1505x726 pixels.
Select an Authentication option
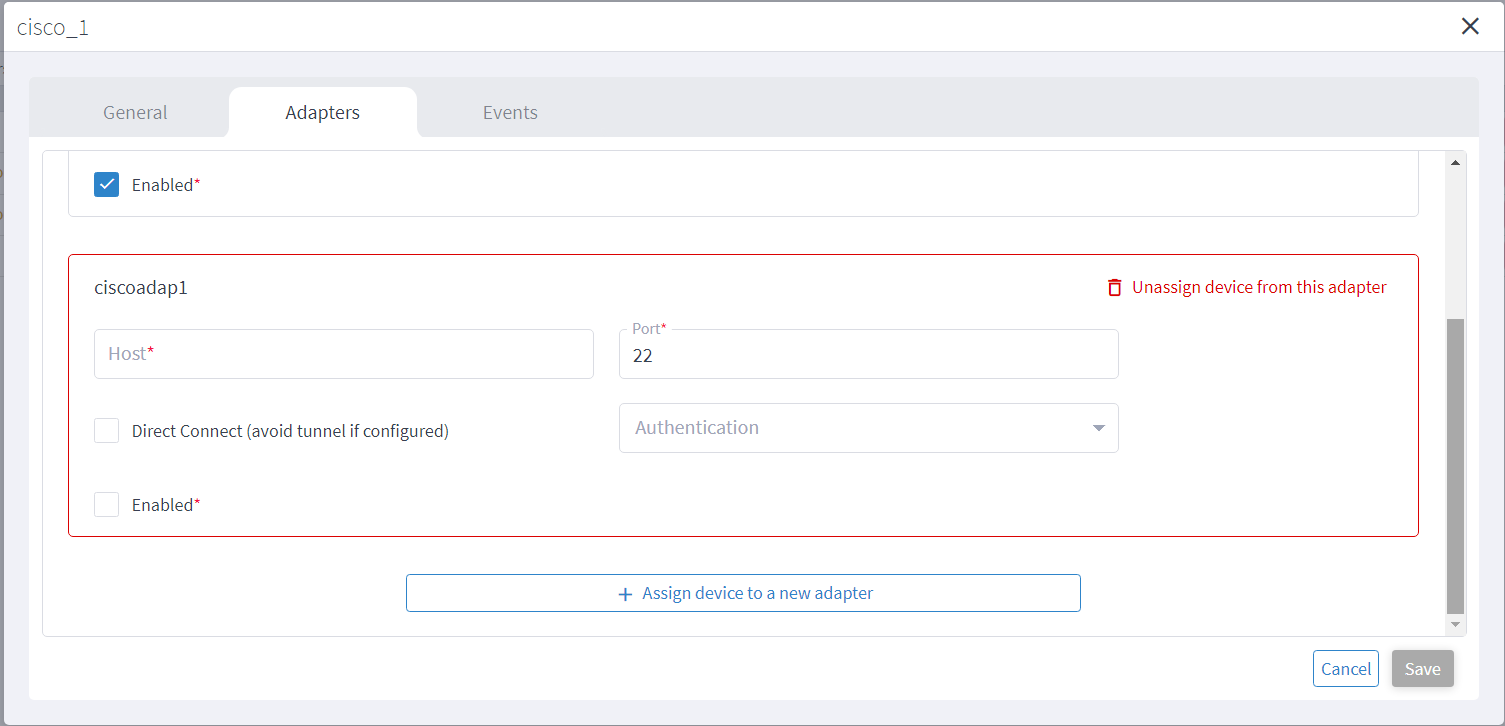tap(869, 427)
